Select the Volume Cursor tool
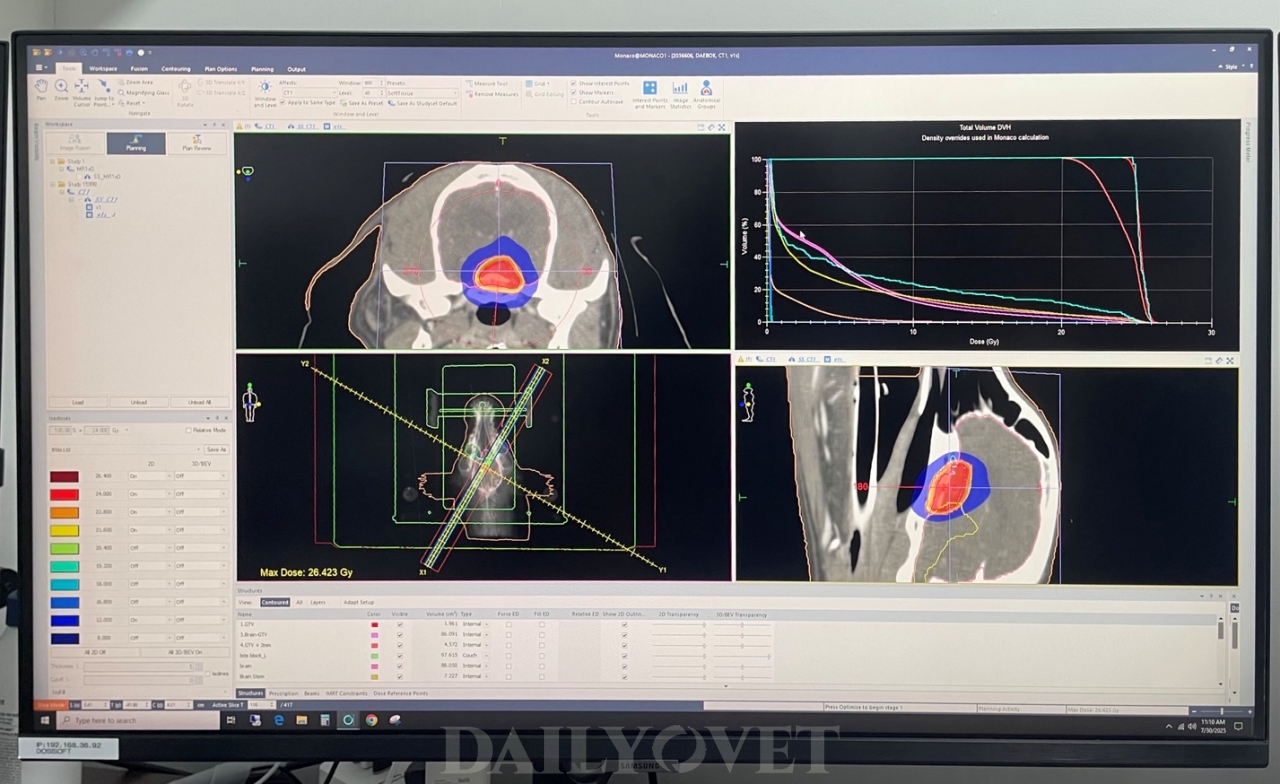1280x784 pixels. (x=81, y=89)
